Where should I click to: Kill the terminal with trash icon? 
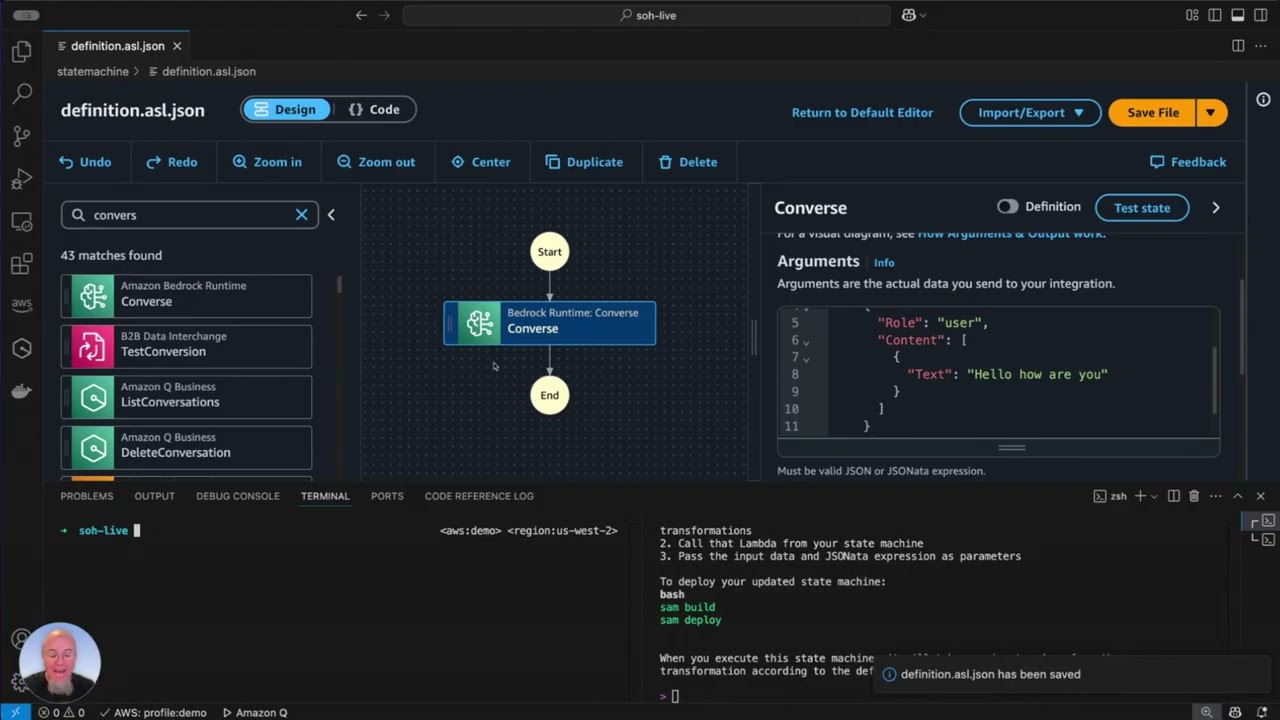1194,496
